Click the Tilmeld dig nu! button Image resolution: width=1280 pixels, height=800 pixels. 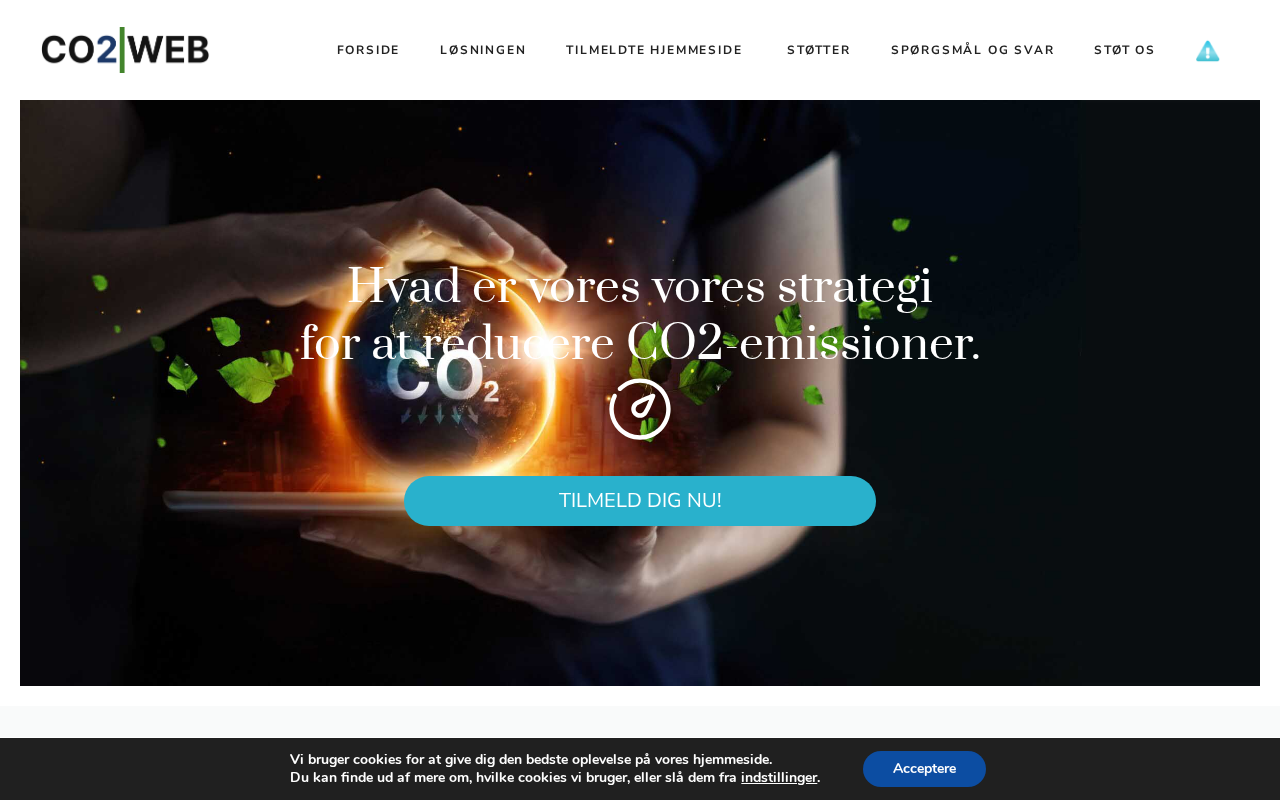[640, 501]
